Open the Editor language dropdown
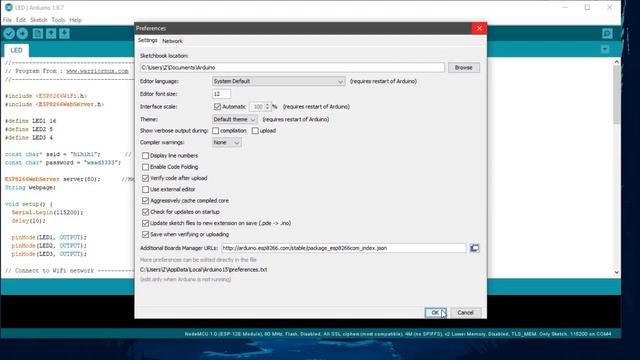Screen dimensions: 640x360 tap(278, 81)
